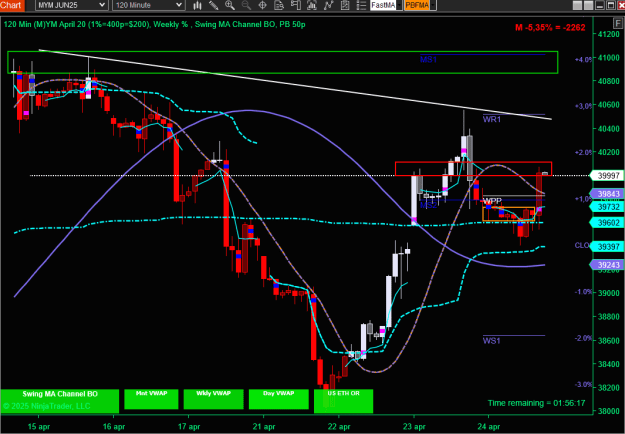The height and width of the screenshot is (434, 625).
Task: Click the F button above price axis
Action: (620, 22)
